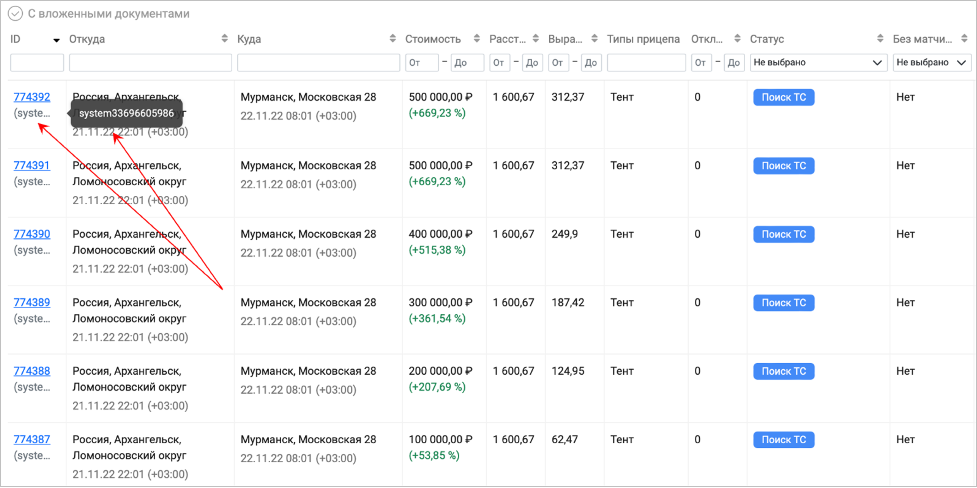Viewport: 977px width, 488px height.
Task: Focus Стоимость 'От' filter field
Action: (x=422, y=63)
